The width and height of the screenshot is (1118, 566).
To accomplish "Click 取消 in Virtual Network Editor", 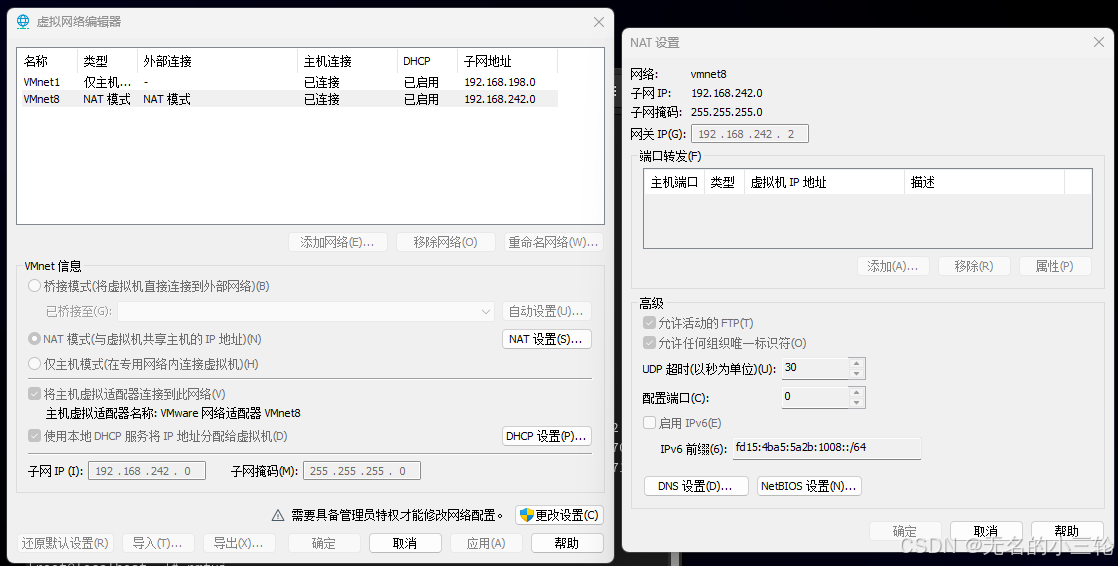I will click(405, 543).
